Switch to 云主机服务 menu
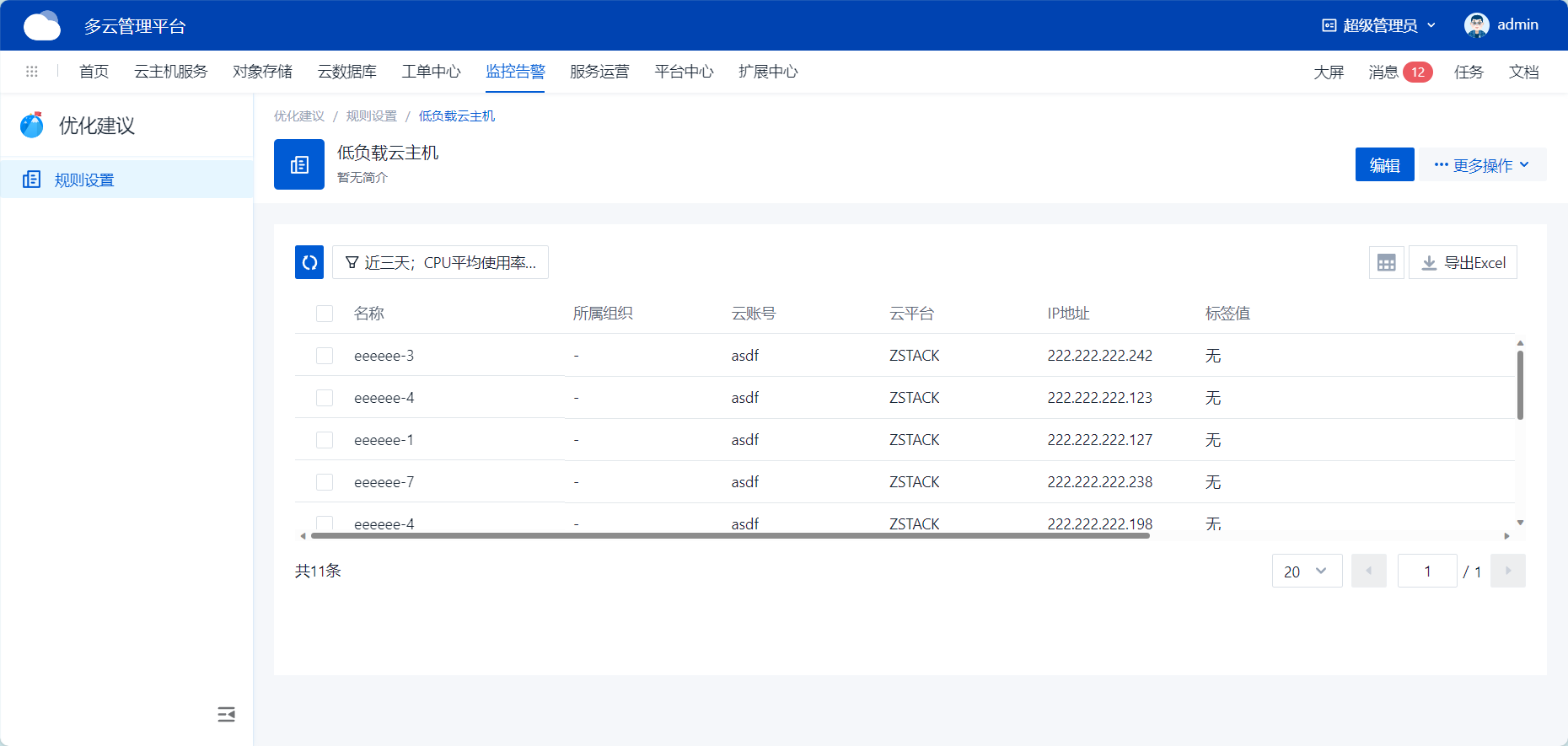This screenshot has width=1568, height=746. click(x=170, y=72)
